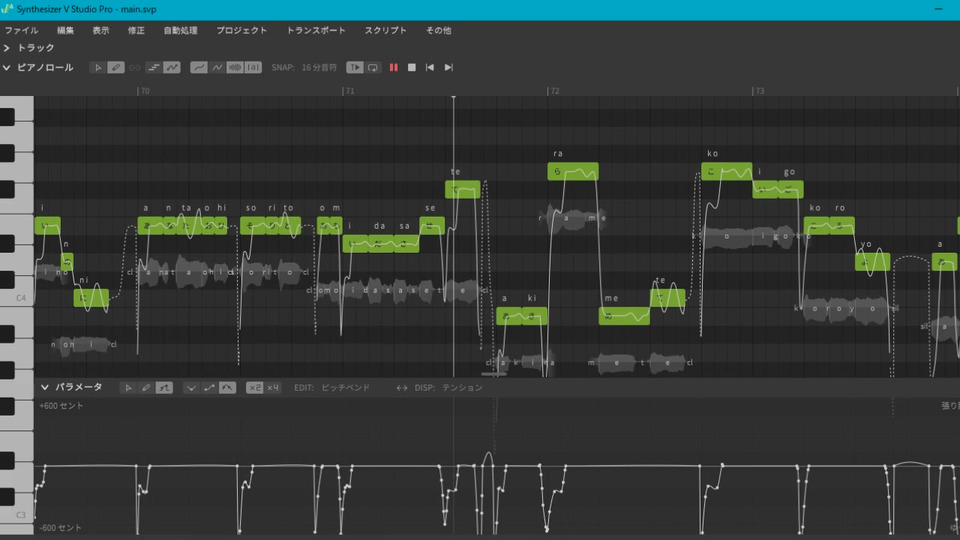
Task: Stop playback with square stop button
Action: pos(412,67)
